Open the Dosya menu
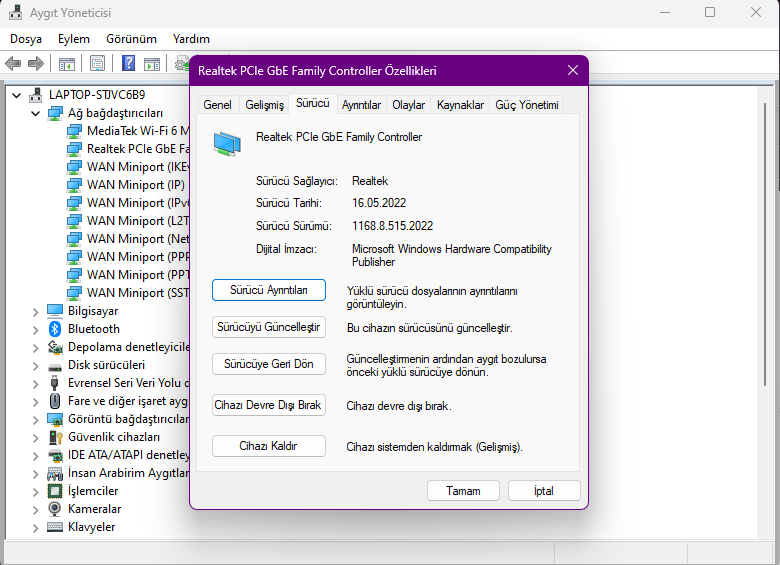 click(26, 39)
